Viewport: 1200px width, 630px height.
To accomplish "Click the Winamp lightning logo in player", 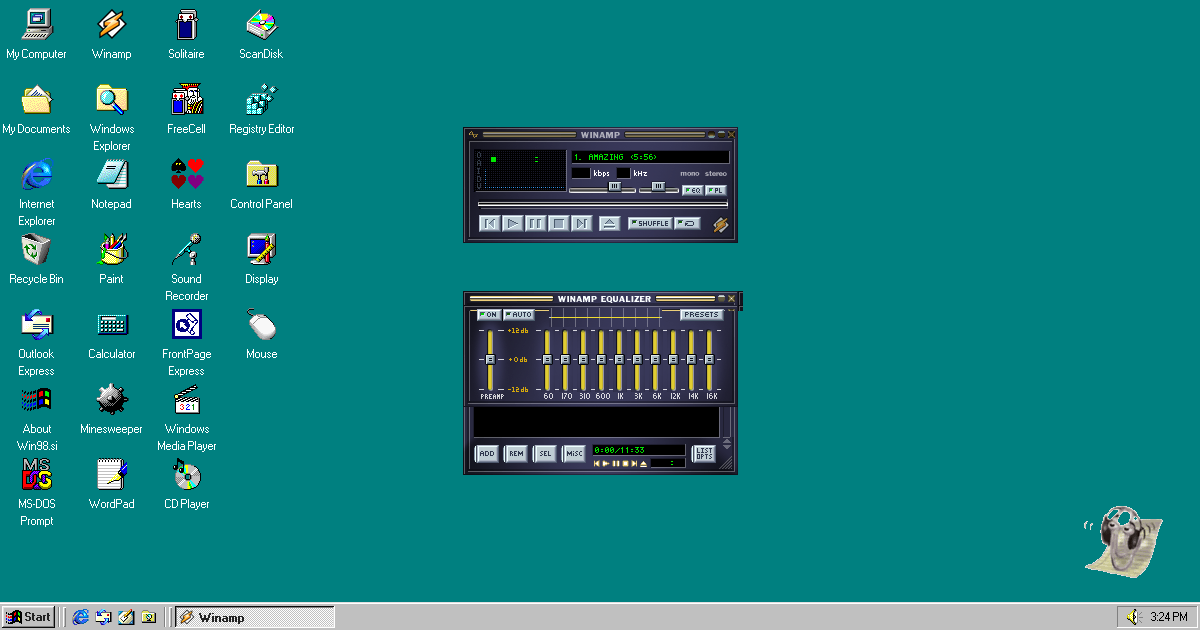I will click(x=720, y=225).
